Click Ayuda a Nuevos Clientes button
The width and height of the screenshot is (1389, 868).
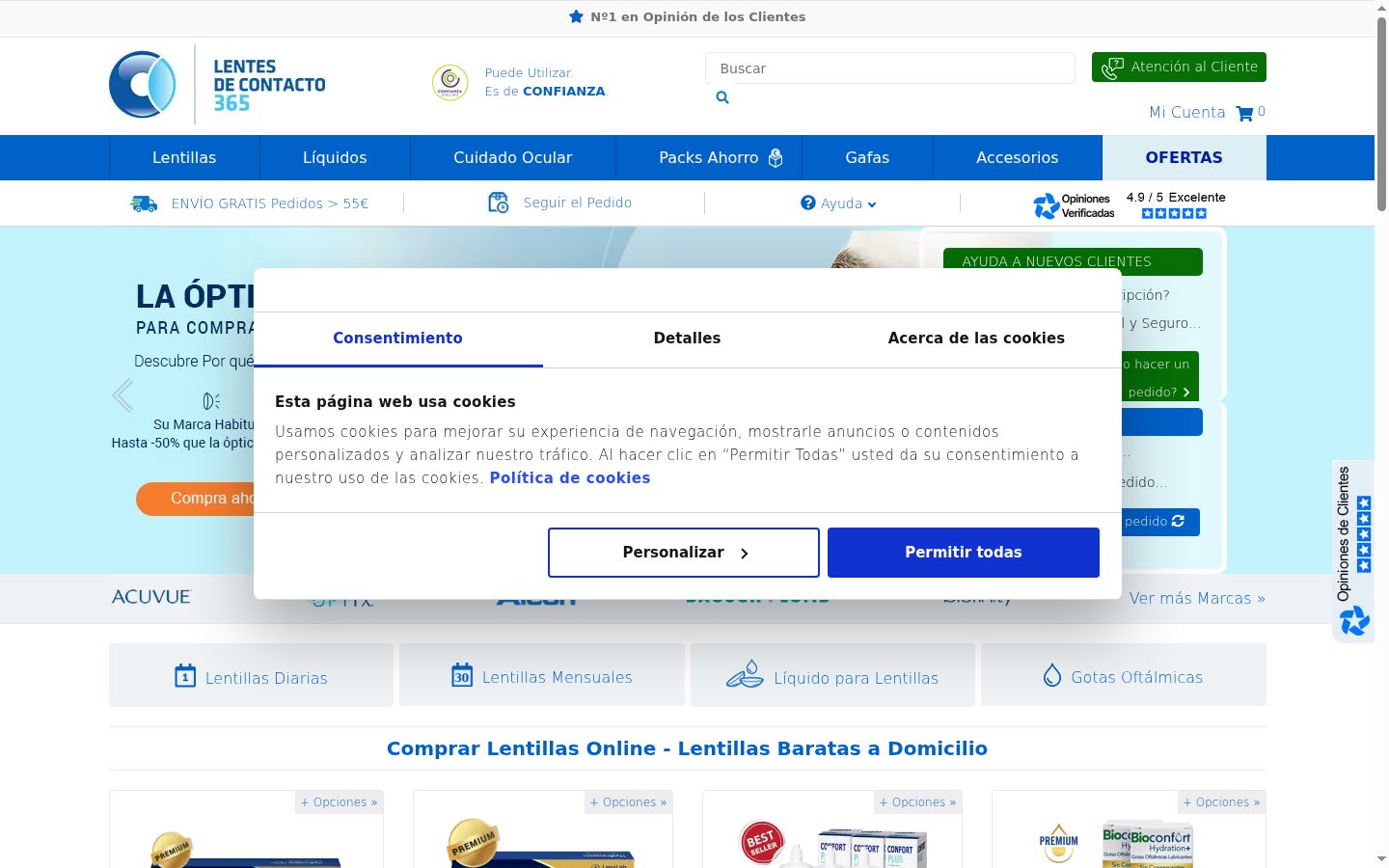click(x=1073, y=261)
